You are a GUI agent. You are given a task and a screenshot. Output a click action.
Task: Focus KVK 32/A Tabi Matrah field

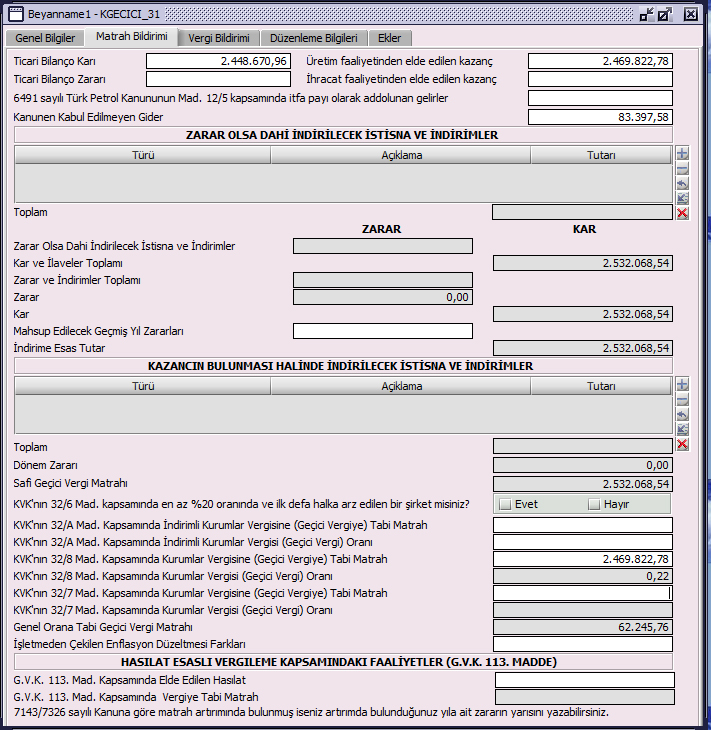[x=583, y=525]
